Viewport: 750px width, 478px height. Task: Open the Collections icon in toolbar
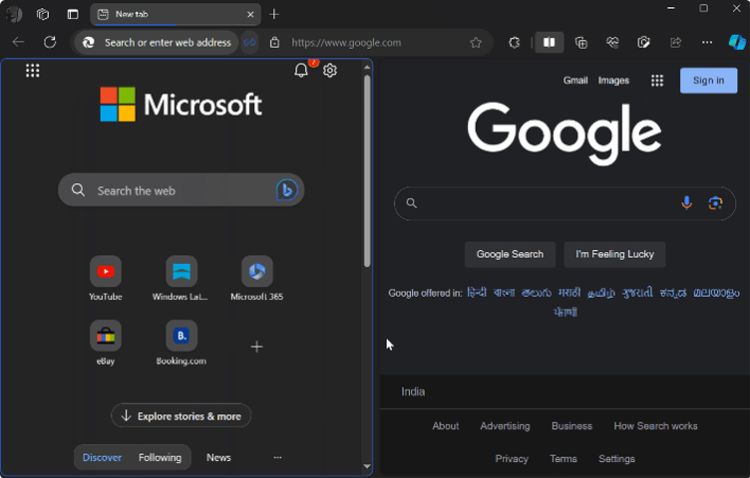click(581, 43)
